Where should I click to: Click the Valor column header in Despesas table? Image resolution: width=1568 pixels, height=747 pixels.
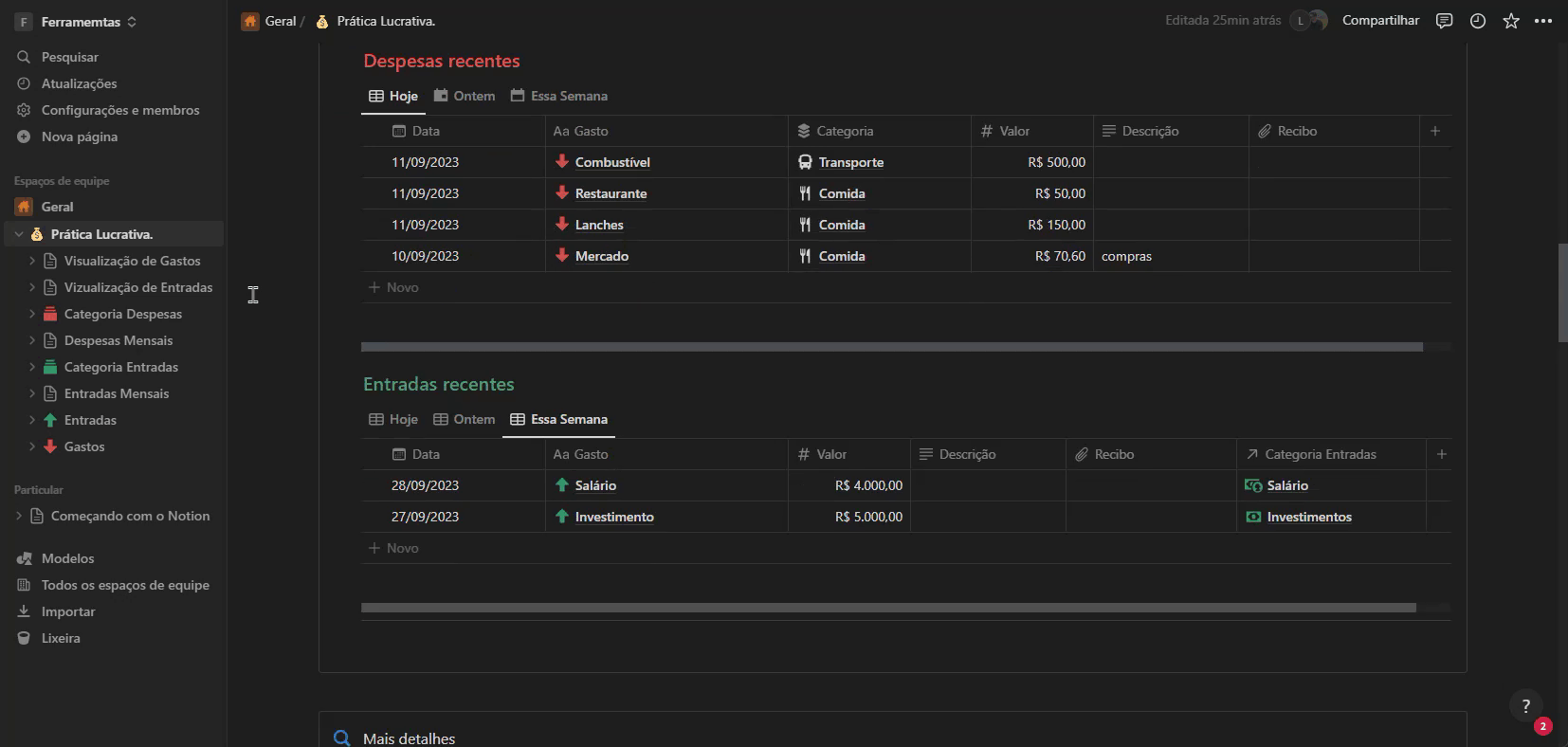(1032, 131)
